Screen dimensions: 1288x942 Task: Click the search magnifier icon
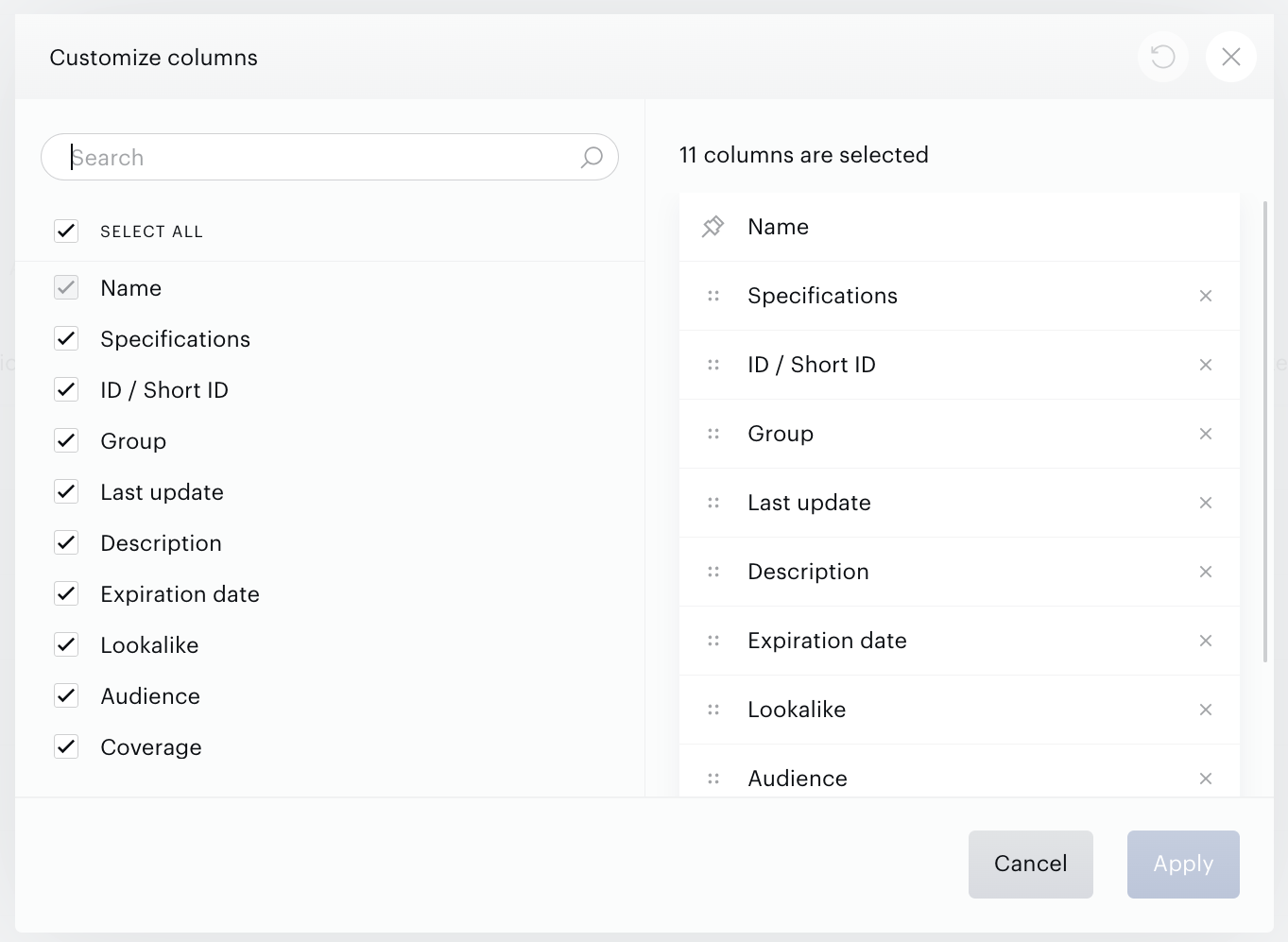click(592, 157)
